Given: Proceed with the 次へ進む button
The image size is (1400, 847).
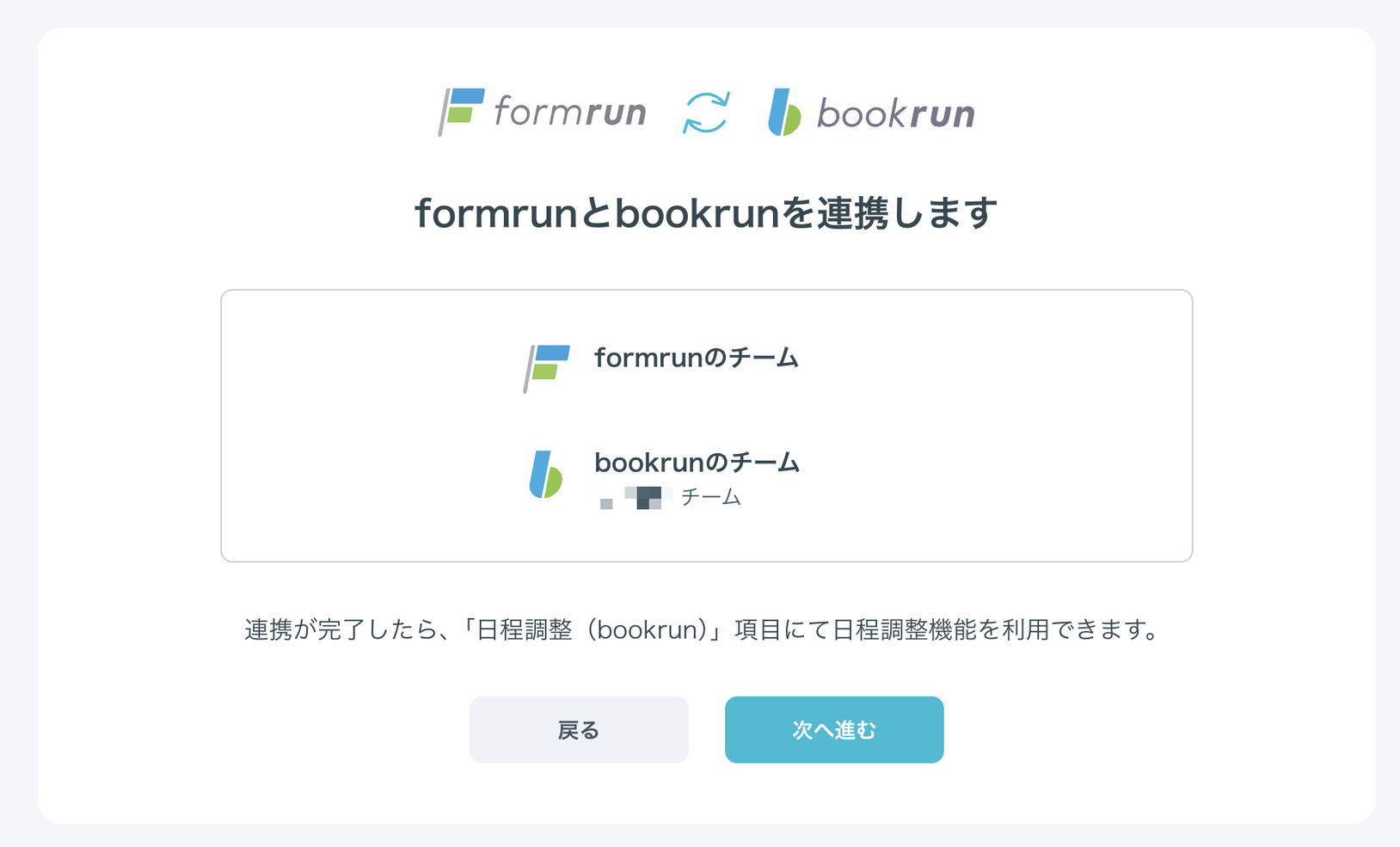Looking at the screenshot, I should point(834,729).
